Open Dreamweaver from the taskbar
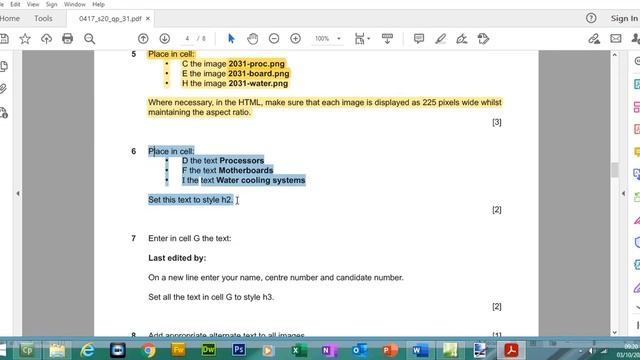Screen dimensions: 640x360 point(209,350)
